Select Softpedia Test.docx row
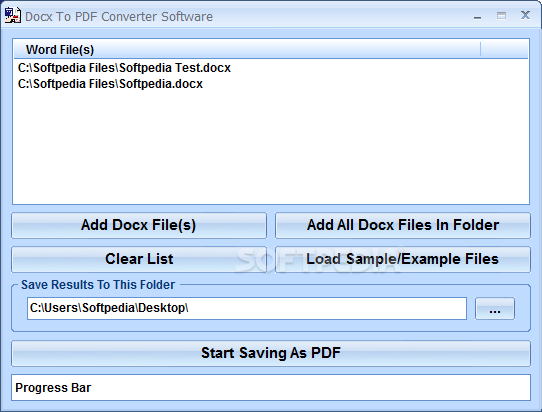This screenshot has width=542, height=412. click(271, 68)
